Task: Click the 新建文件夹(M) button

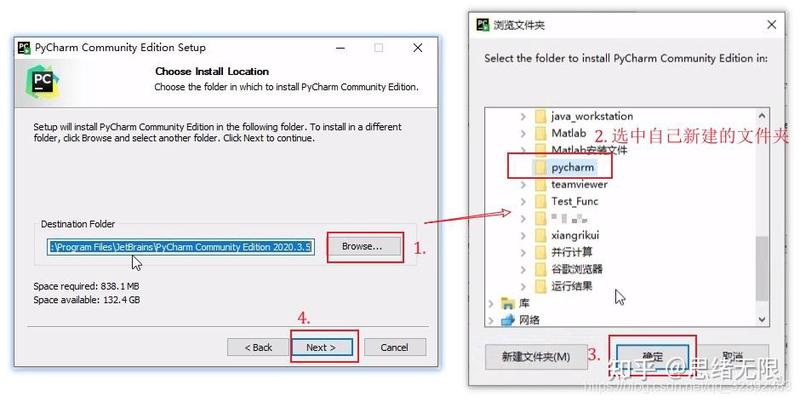Action: [x=536, y=357]
